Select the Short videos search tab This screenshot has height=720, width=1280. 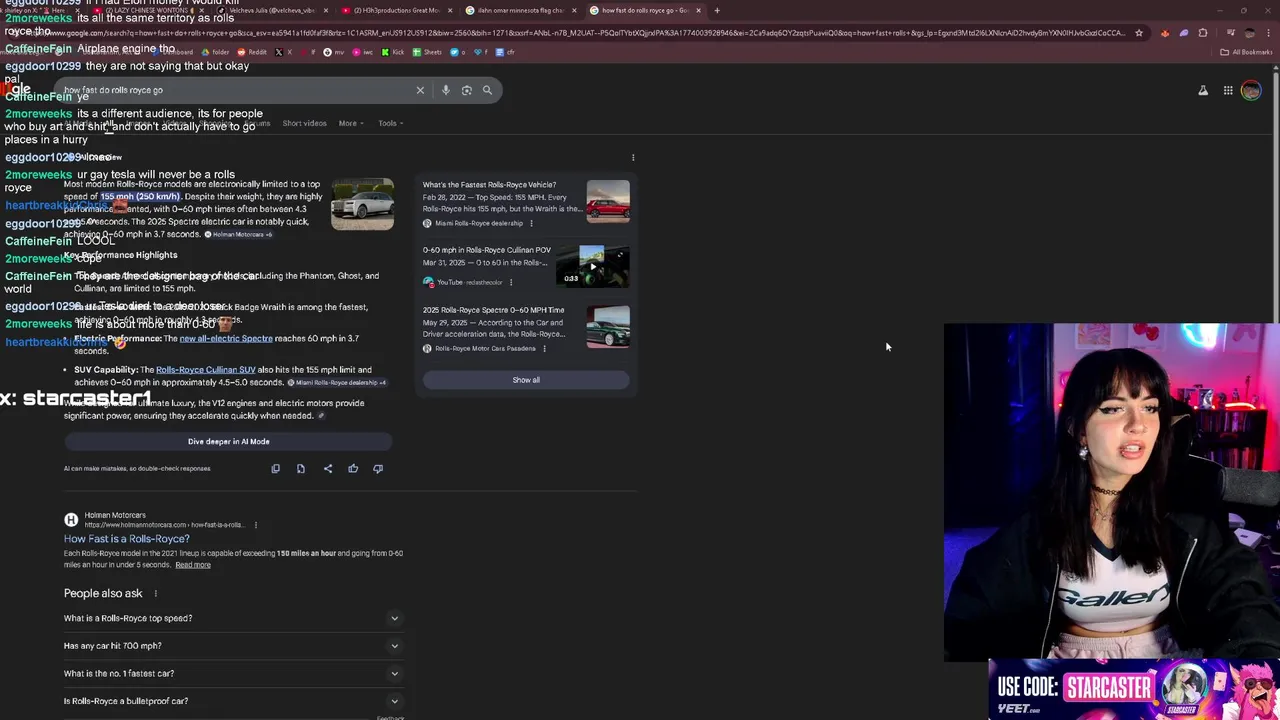pyautogui.click(x=304, y=123)
